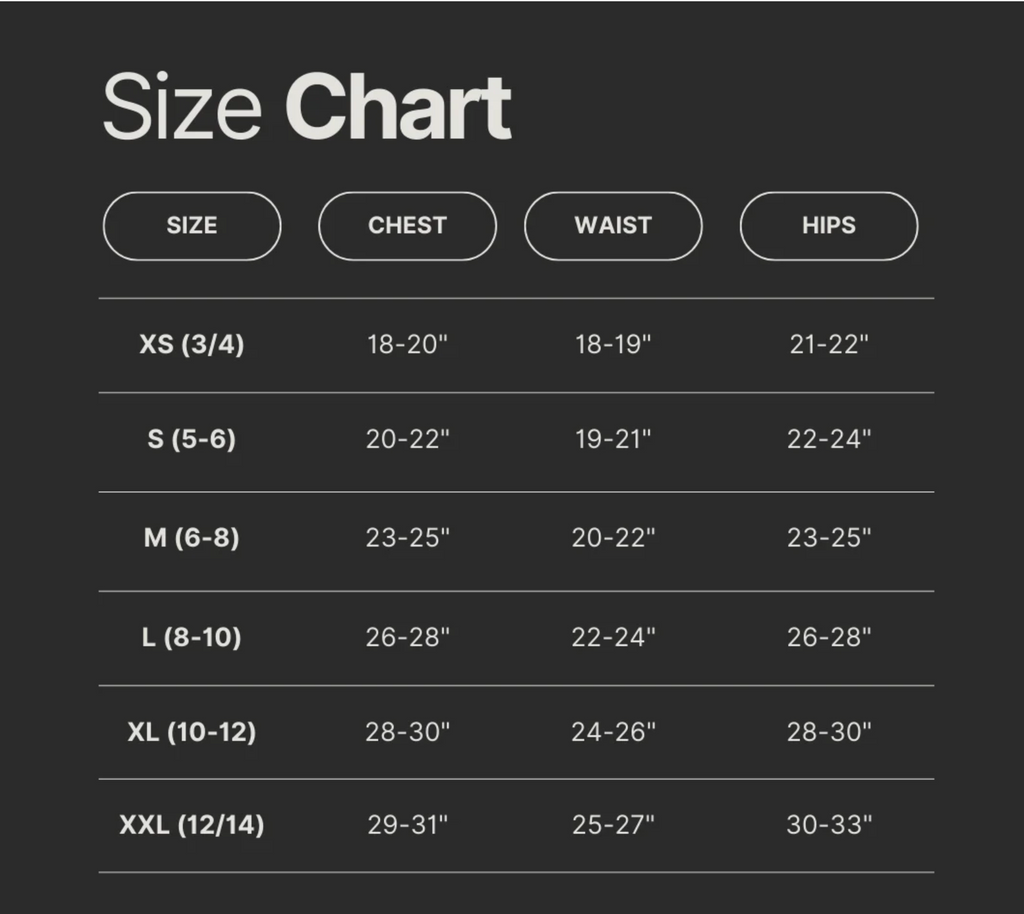Click the XXL hips value 30-33"
Screen dimensions: 1024x914
click(x=829, y=825)
